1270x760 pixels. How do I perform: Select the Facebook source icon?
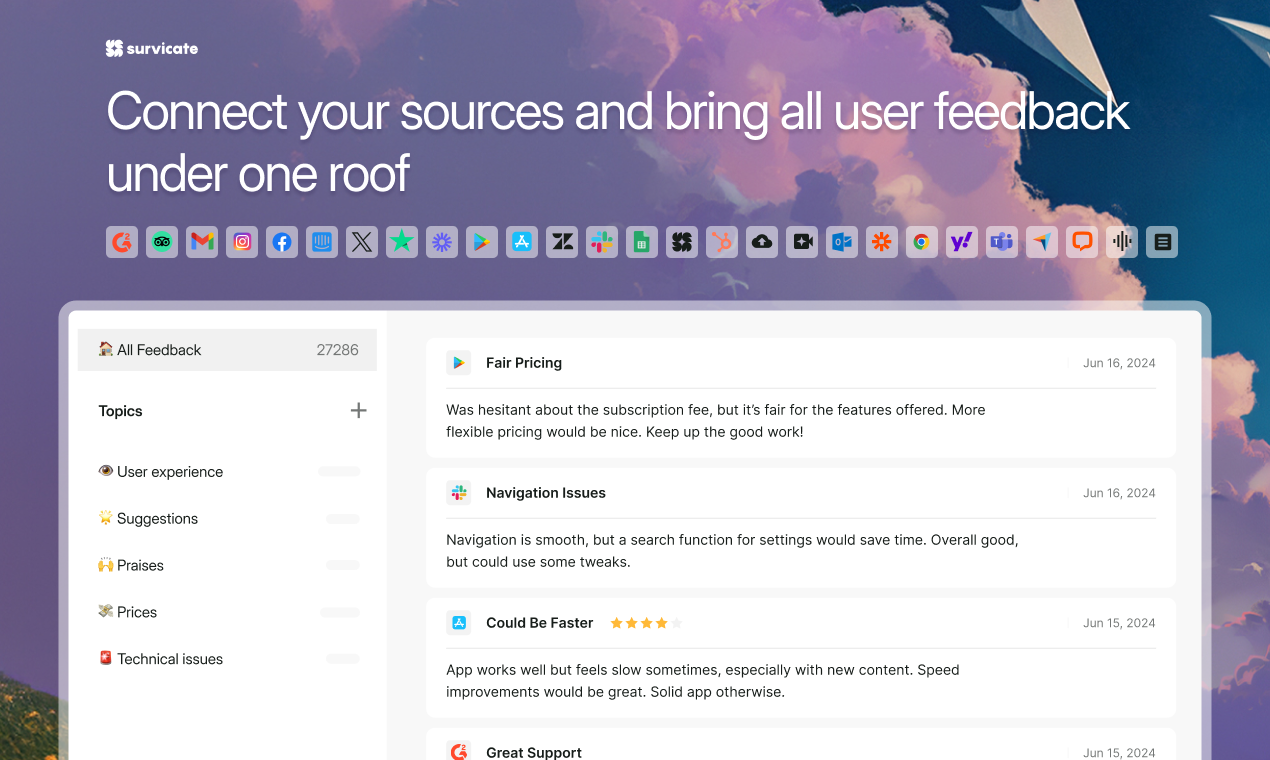click(x=282, y=242)
